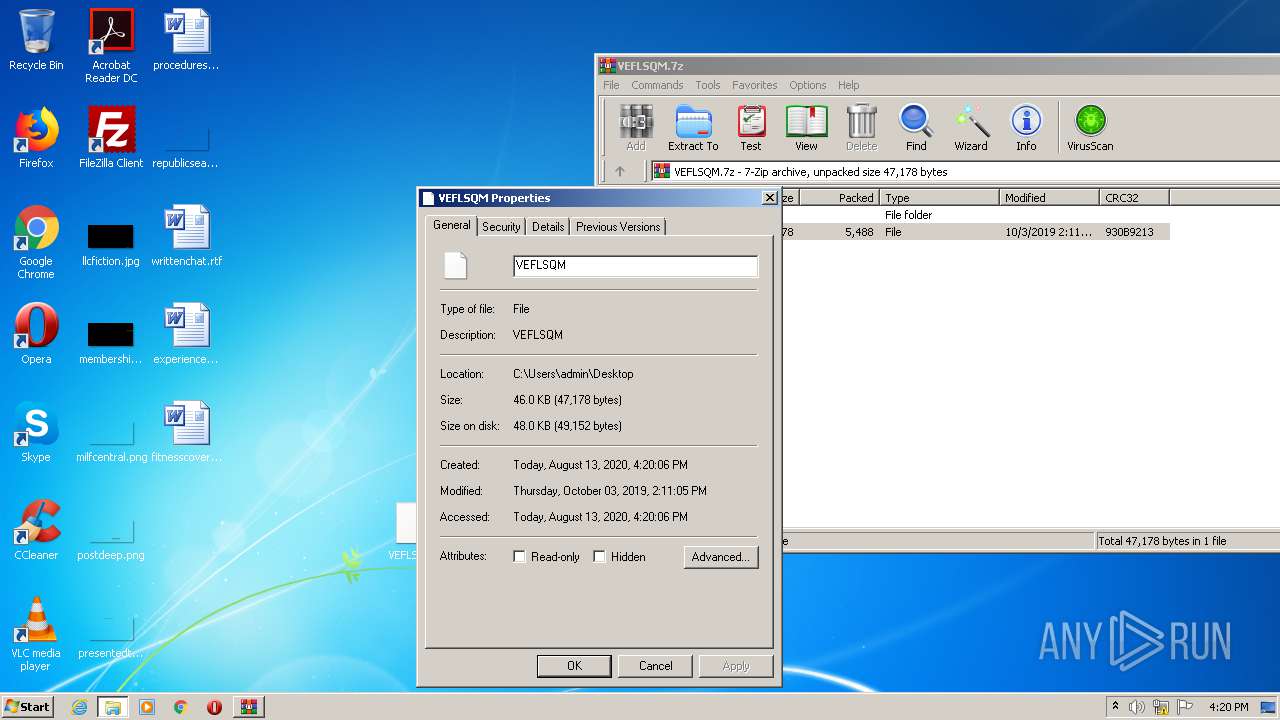Click the Chrome icon in the taskbar
The height and width of the screenshot is (720, 1280).
(181, 707)
